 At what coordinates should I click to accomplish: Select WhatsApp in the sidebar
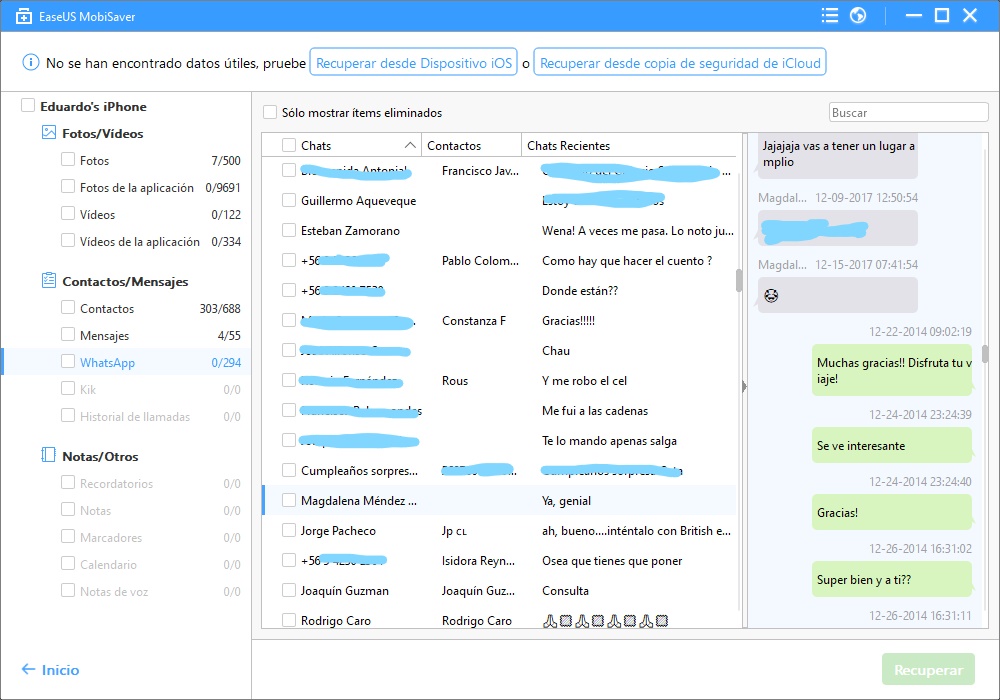107,363
